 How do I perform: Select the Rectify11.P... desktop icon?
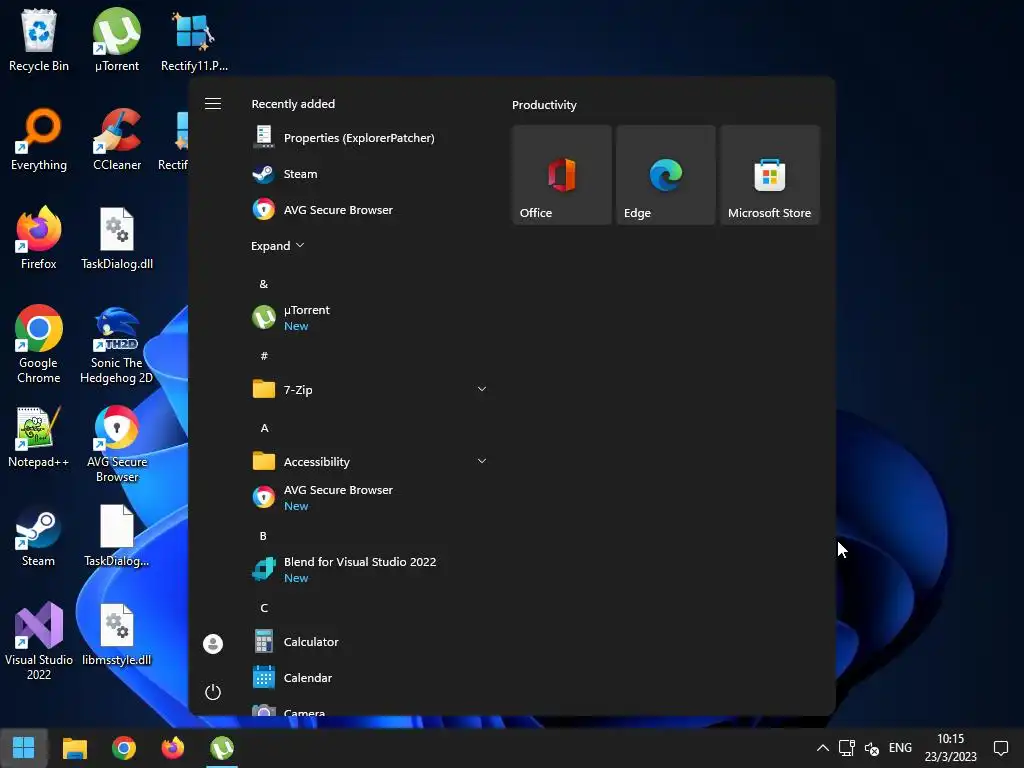(x=194, y=40)
